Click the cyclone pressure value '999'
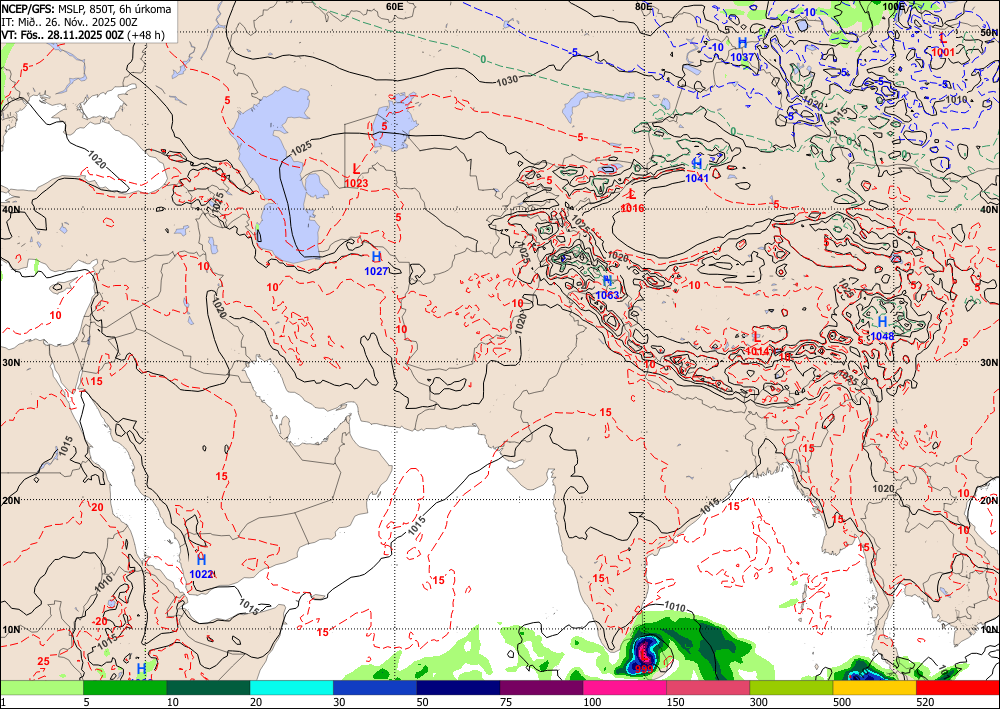The width and height of the screenshot is (1000, 709). coord(644,669)
